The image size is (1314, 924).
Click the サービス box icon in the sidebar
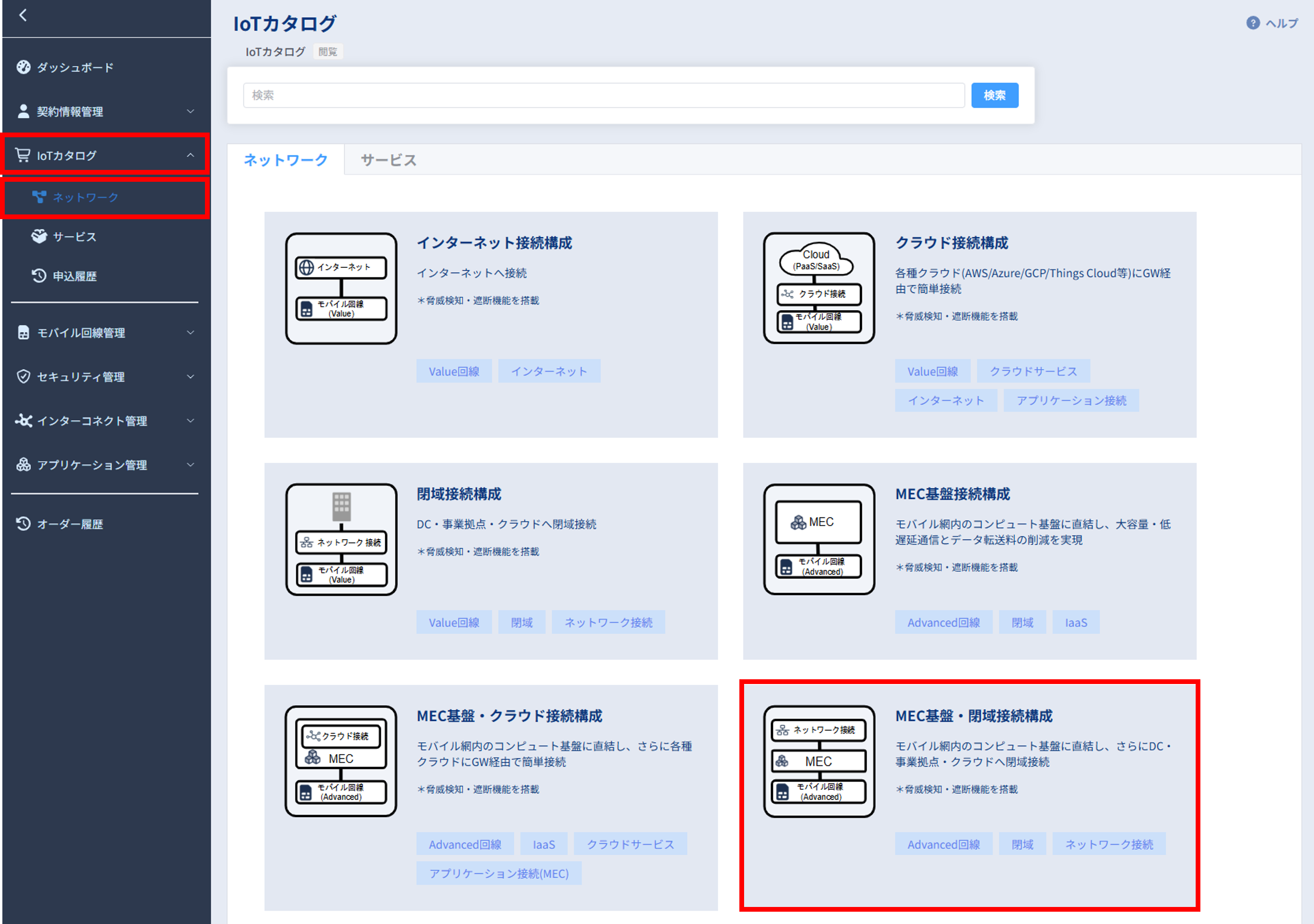click(39, 236)
